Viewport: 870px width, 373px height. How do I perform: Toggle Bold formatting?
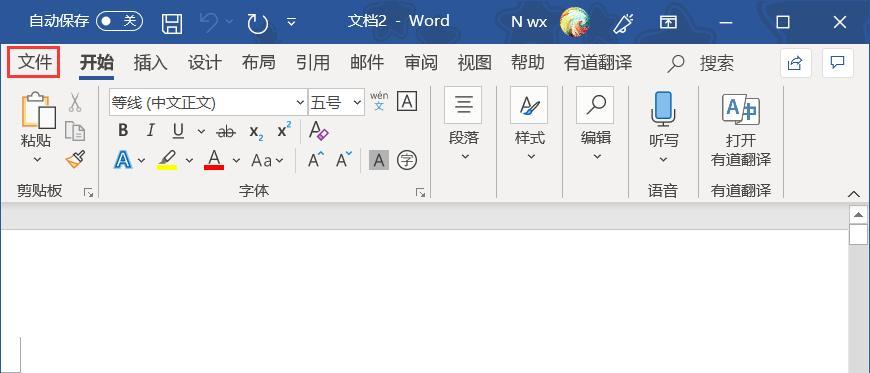coord(123,131)
